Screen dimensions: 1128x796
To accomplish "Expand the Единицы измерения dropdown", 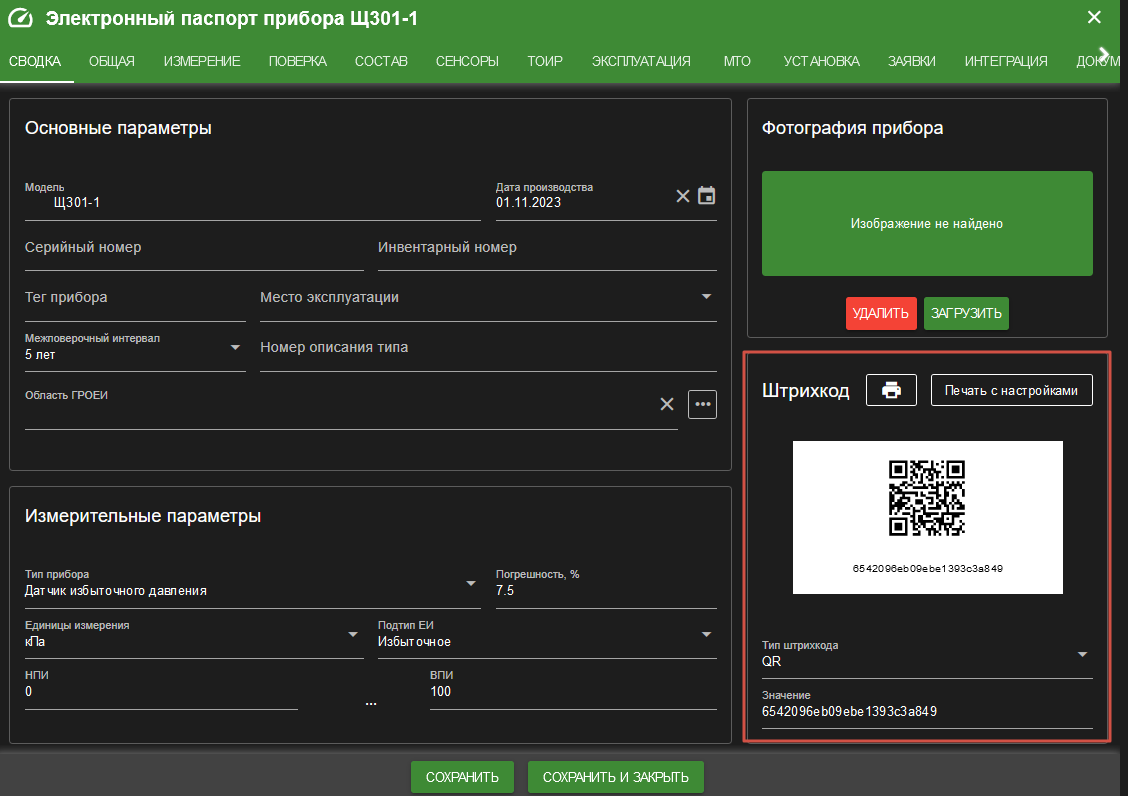I will tap(352, 635).
